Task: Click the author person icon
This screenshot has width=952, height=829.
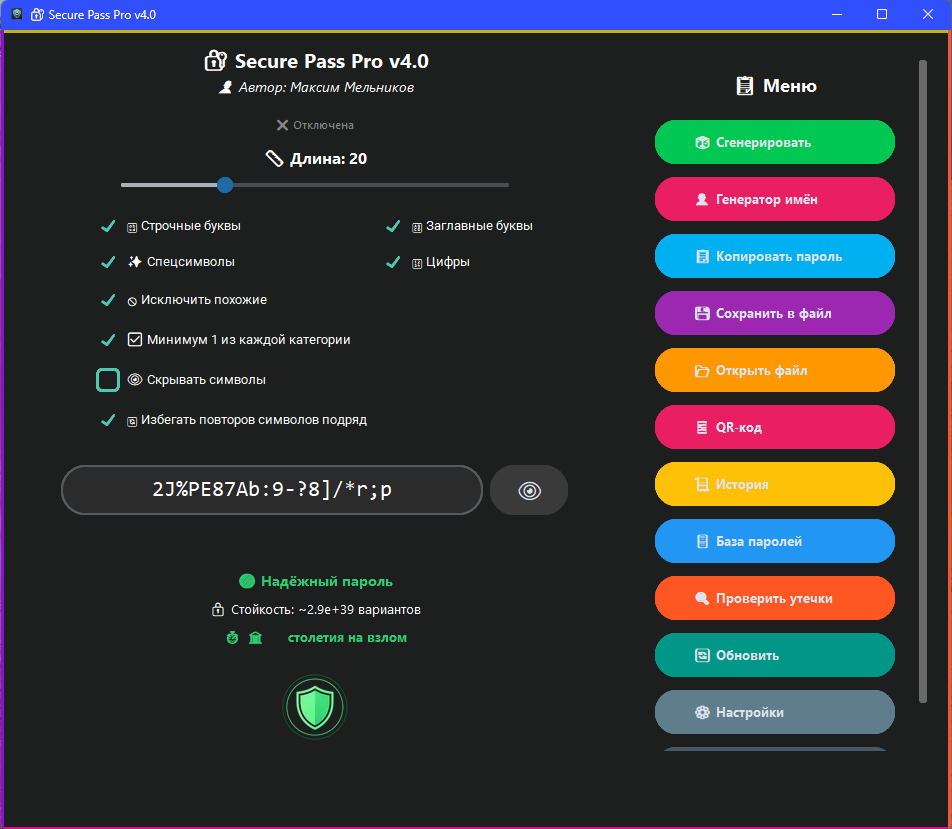Action: pos(225,87)
